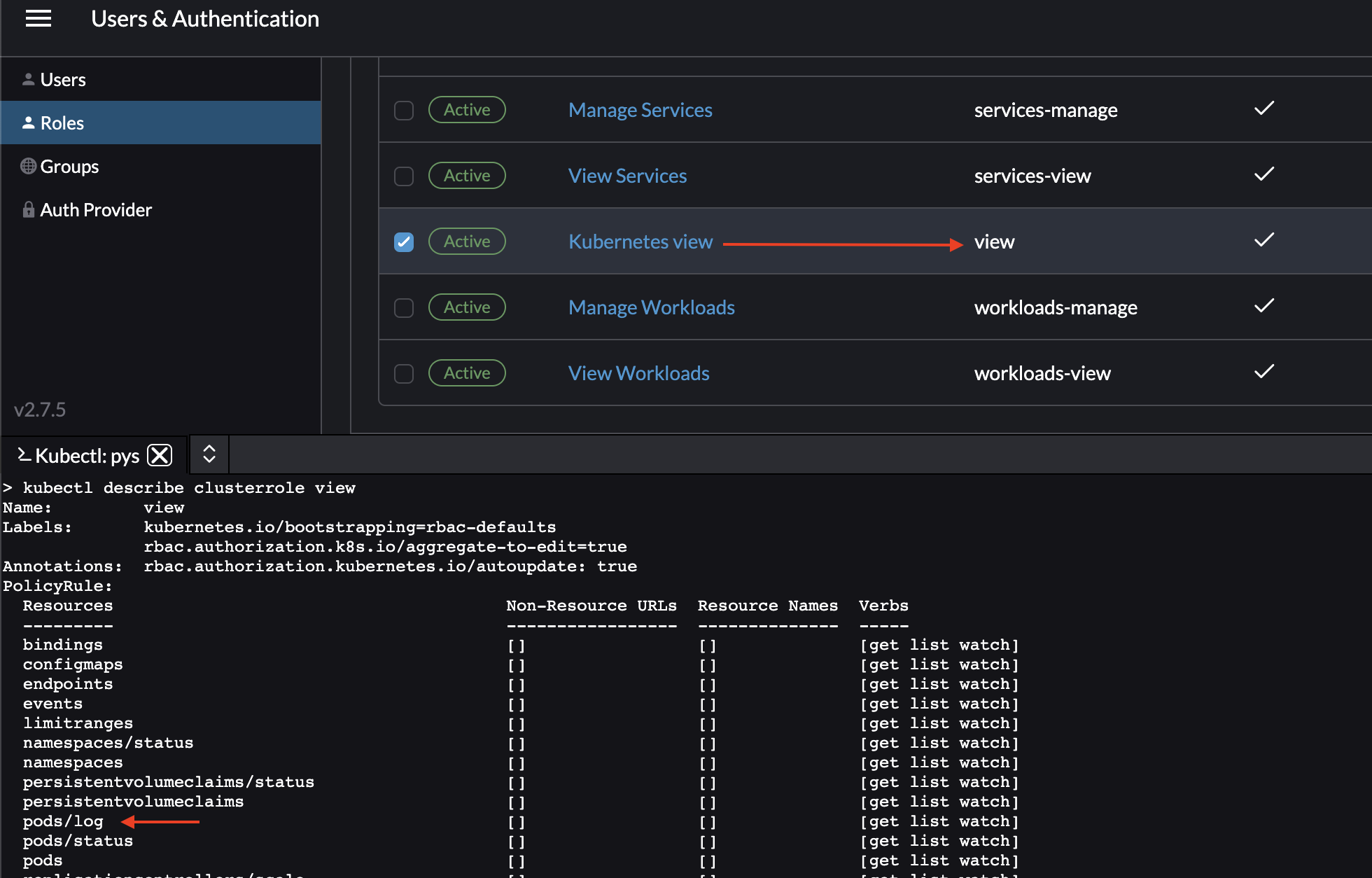Enable the checkbox for Manage Services

pos(404,110)
